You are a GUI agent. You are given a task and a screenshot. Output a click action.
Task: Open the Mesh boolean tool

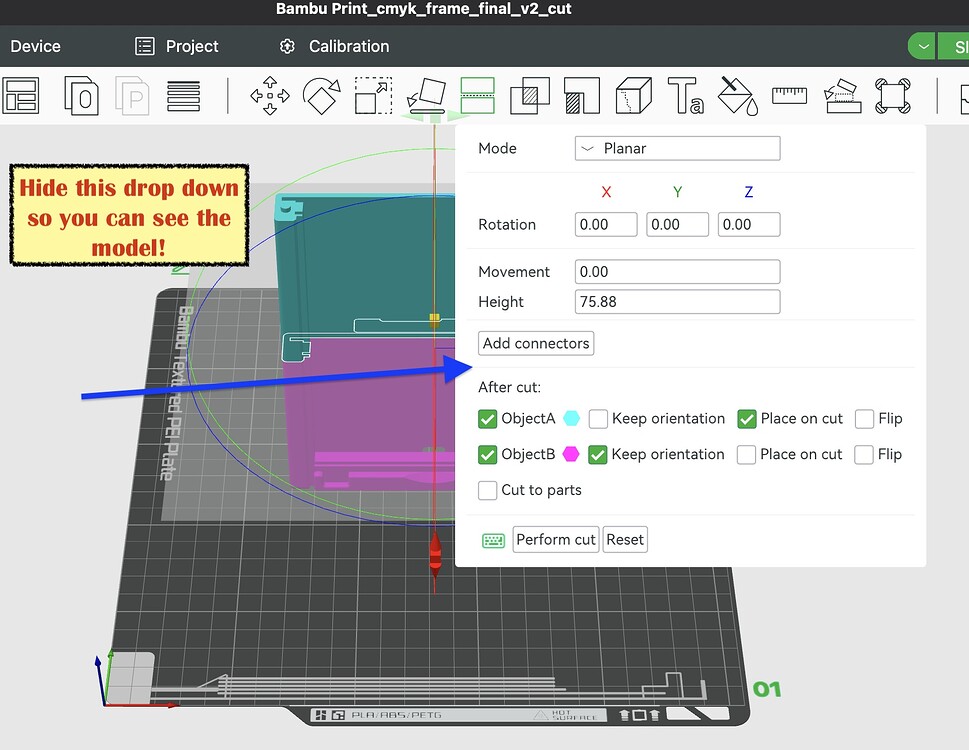530,96
